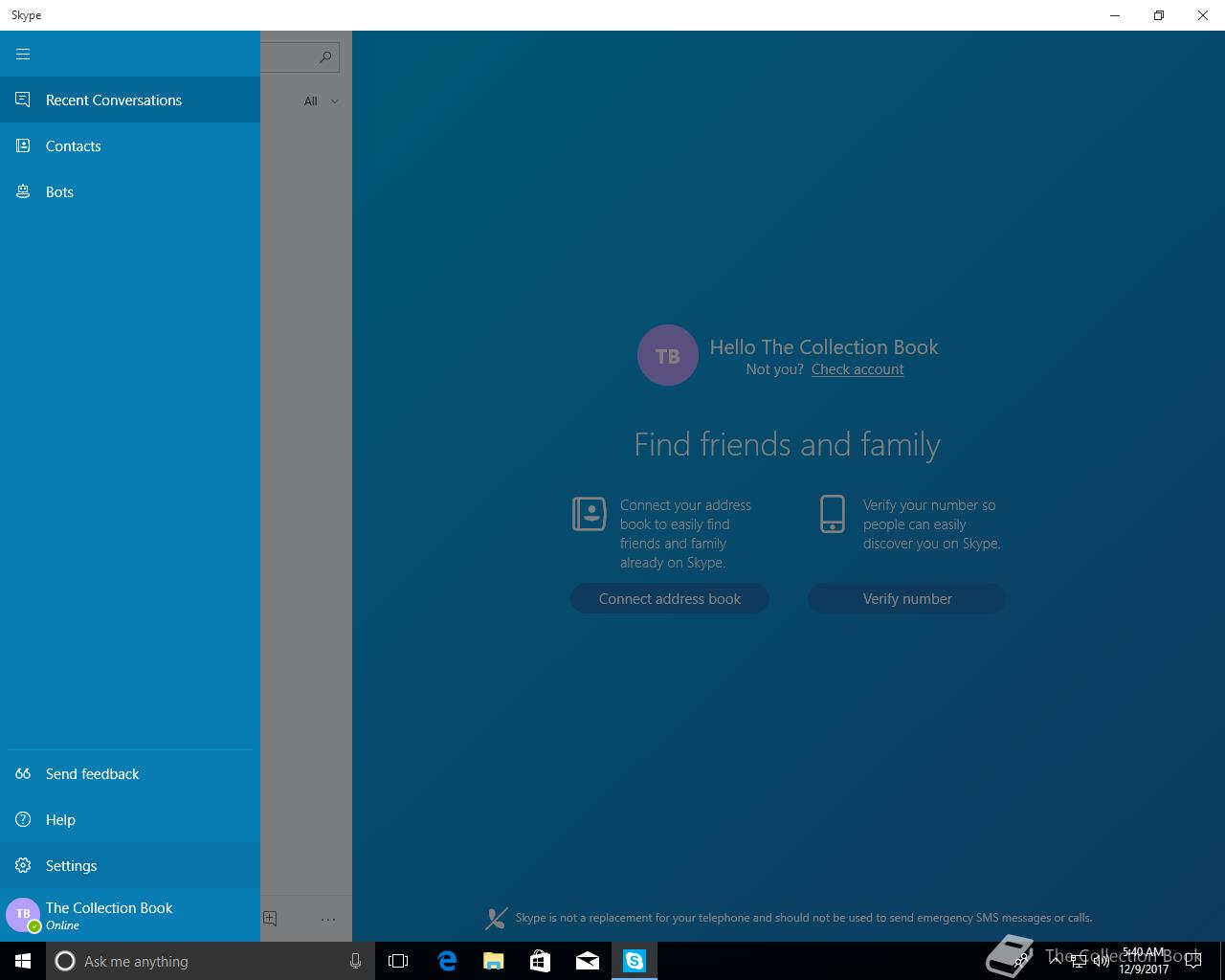1225x980 pixels.
Task: Open the Windows Start menu
Action: coord(23,961)
